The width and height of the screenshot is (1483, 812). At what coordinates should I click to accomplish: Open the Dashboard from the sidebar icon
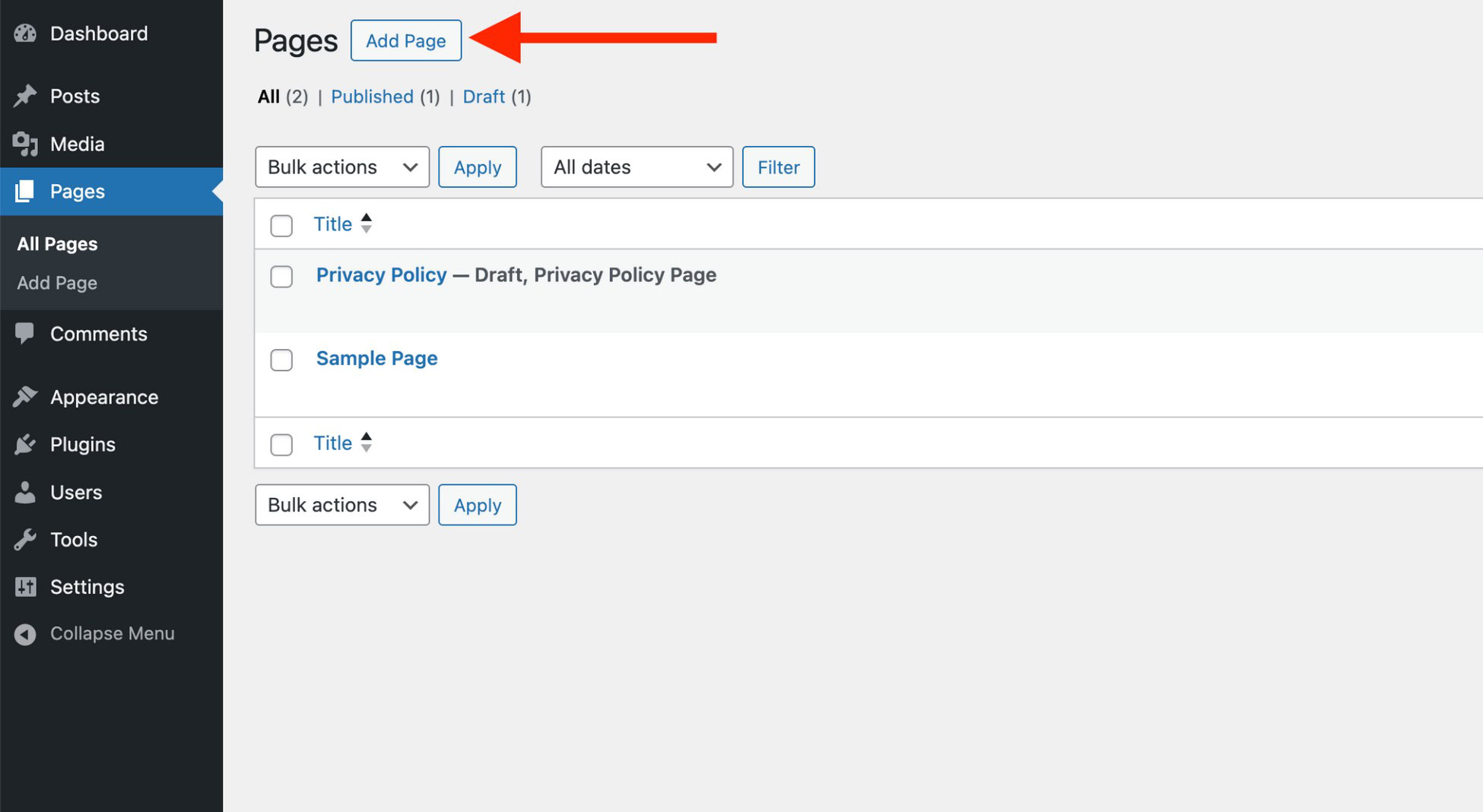[25, 33]
